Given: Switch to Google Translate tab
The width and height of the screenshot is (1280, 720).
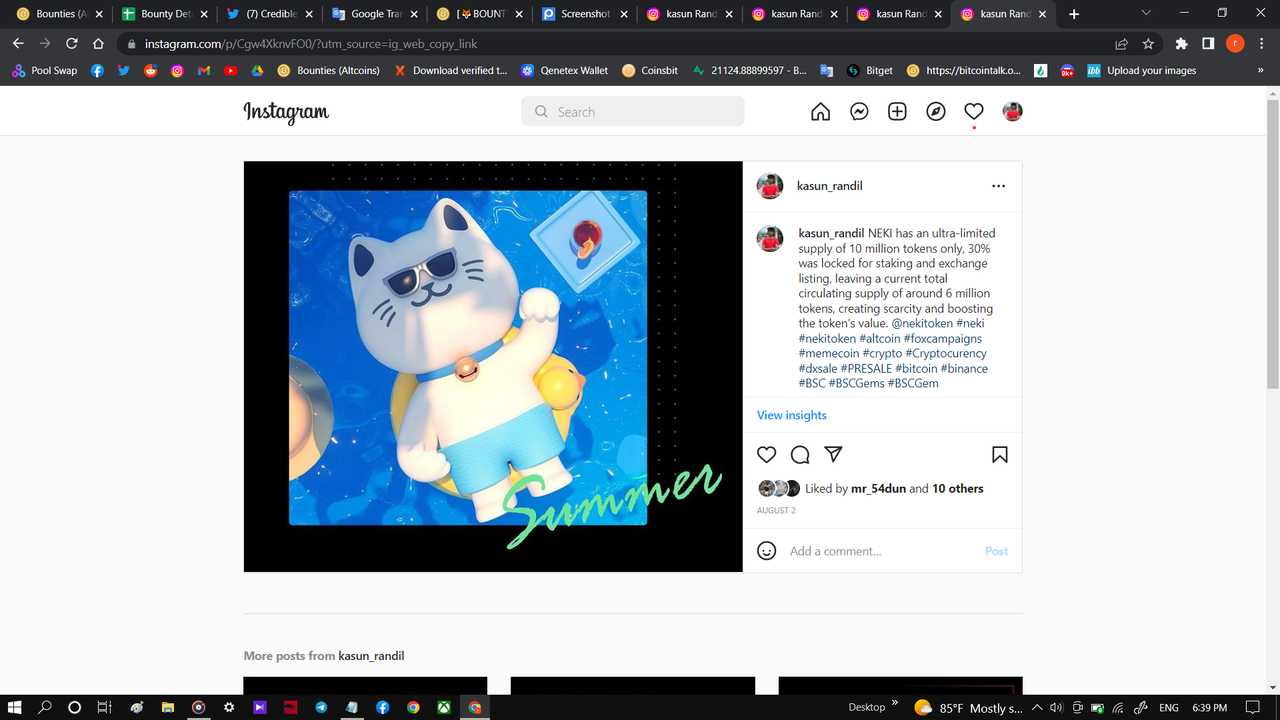Looking at the screenshot, I should (x=374, y=14).
